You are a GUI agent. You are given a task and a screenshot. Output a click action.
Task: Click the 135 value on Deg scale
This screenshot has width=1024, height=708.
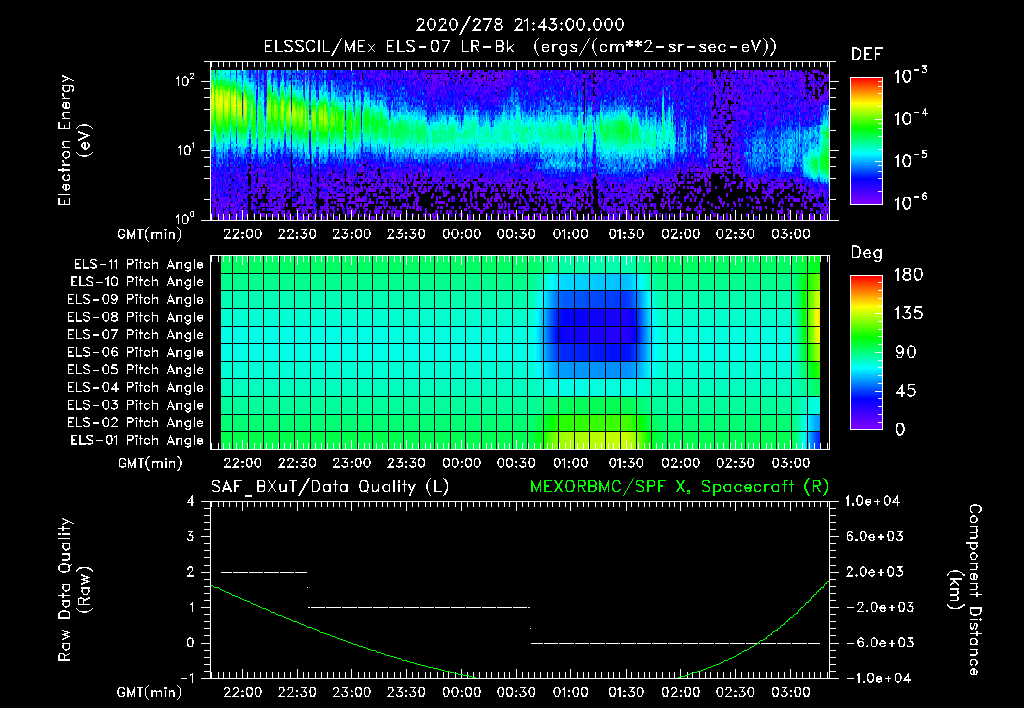[x=908, y=314]
